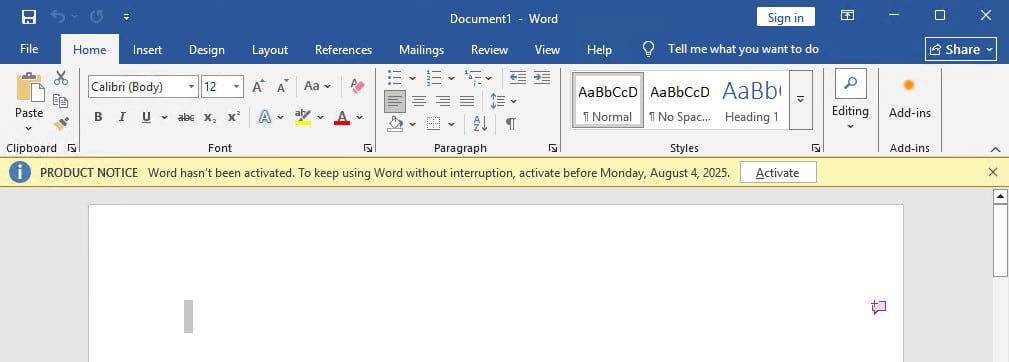Apply yellow text highlight color
1009x362 pixels.
[302, 117]
